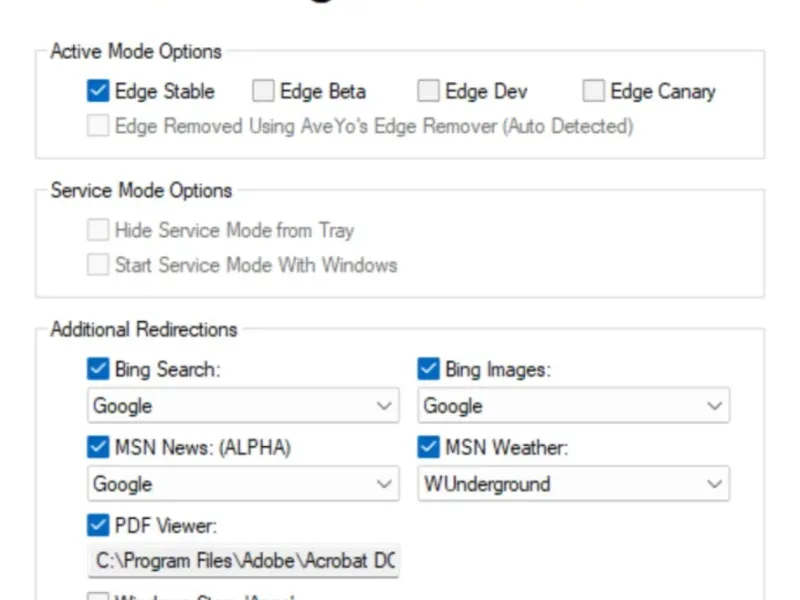Click the Additional Redirections group label
Image resolution: width=800 pixels, height=600 pixels.
144,329
